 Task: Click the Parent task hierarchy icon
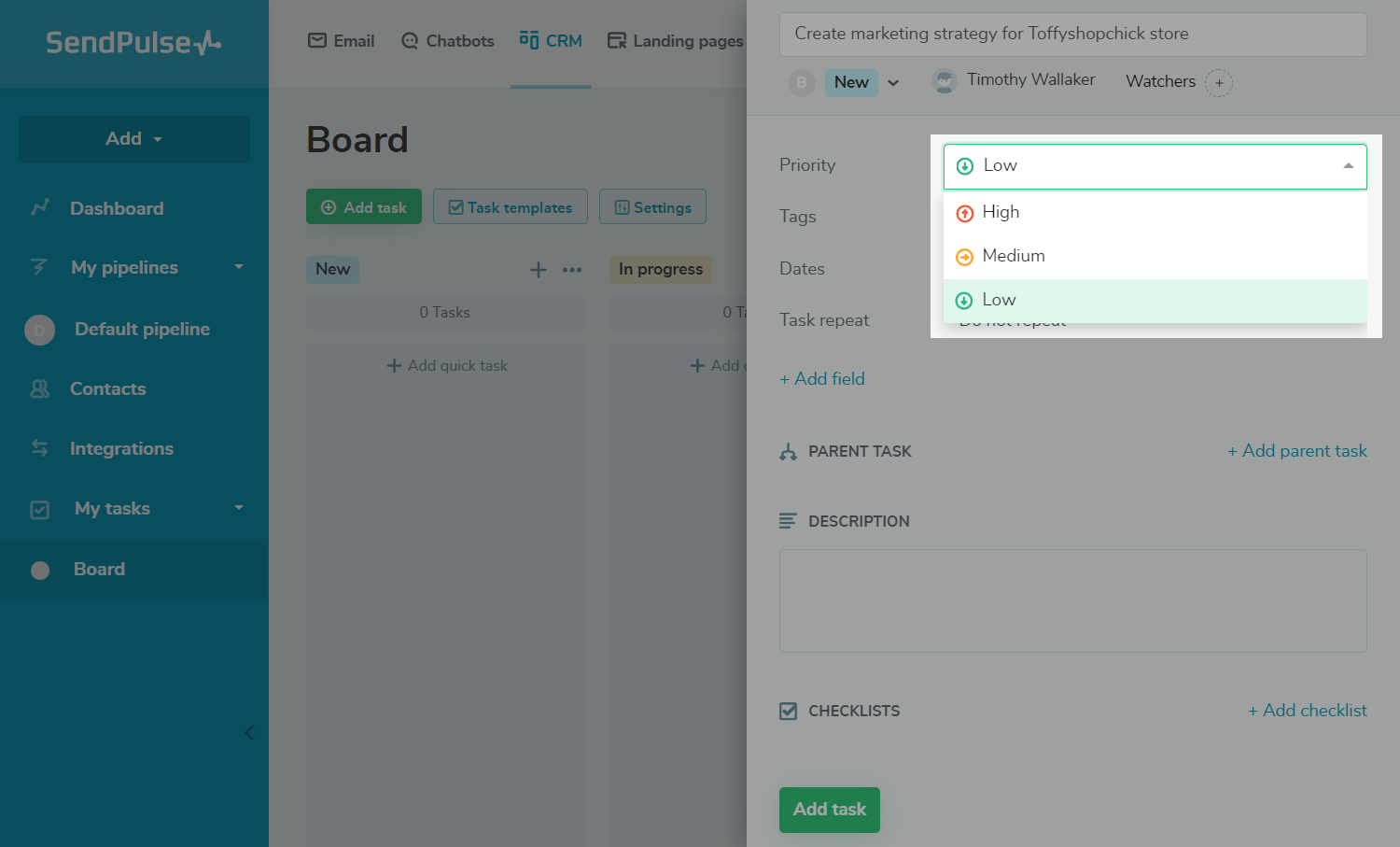click(x=789, y=452)
